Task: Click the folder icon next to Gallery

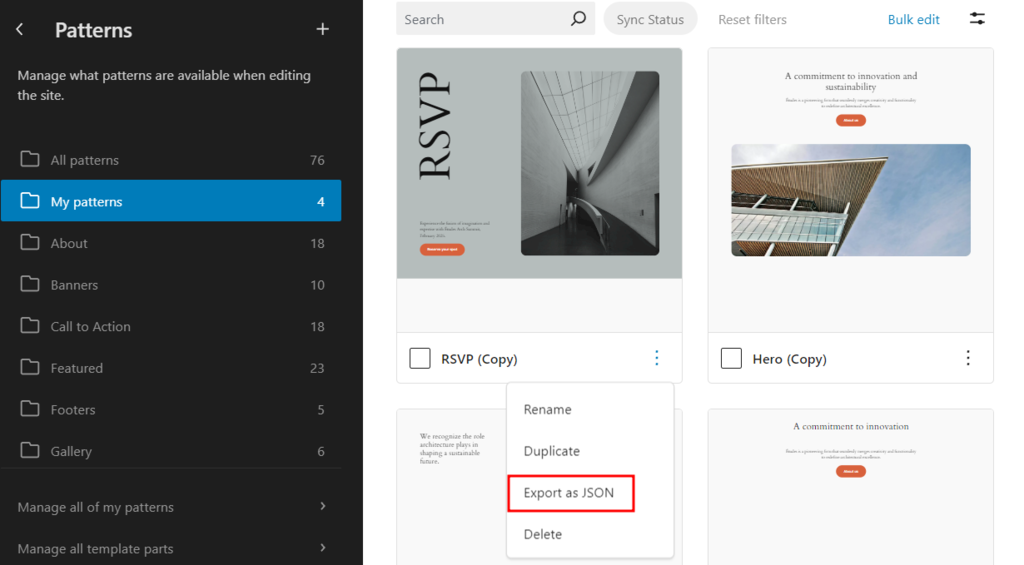Action: pos(30,451)
